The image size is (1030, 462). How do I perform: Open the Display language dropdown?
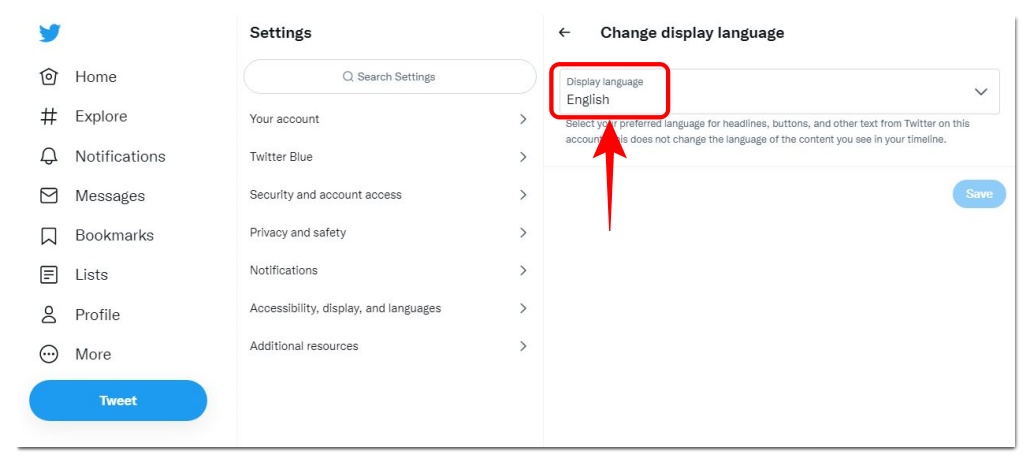tap(779, 91)
